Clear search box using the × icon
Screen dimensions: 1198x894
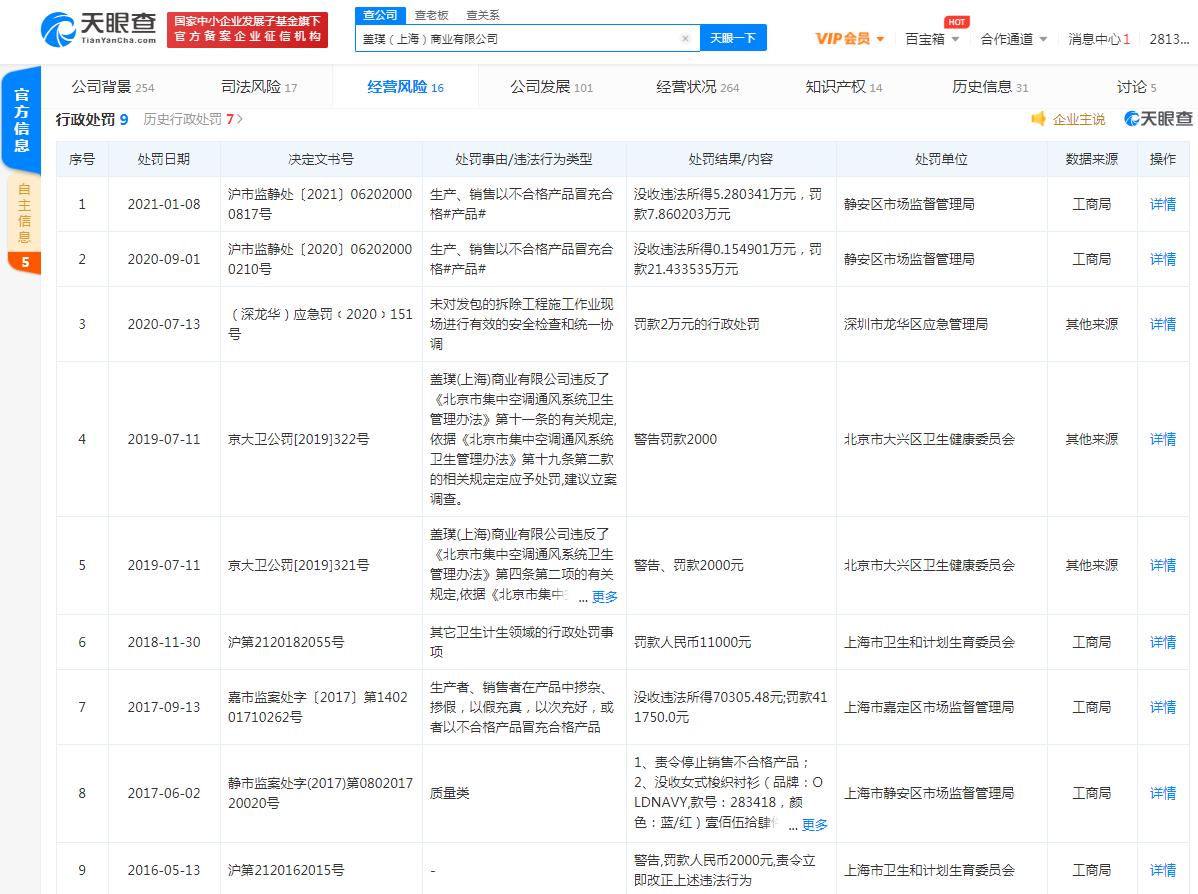686,38
